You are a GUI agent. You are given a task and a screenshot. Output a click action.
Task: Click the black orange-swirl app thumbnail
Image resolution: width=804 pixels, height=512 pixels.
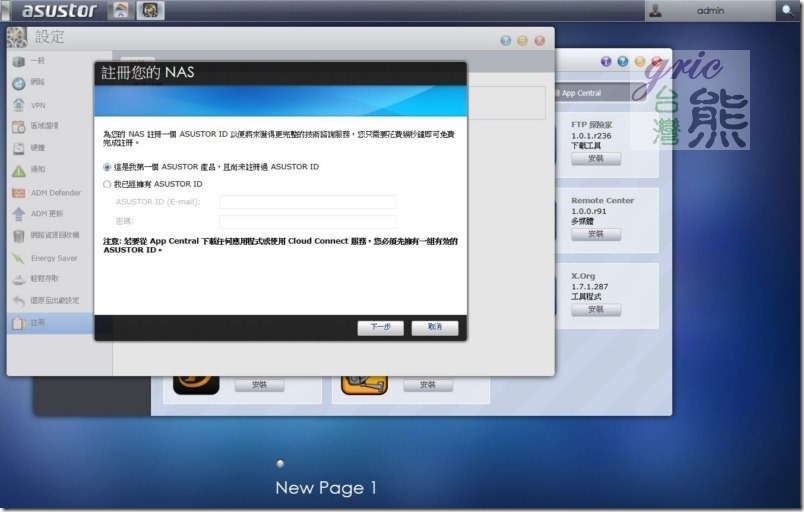pyautogui.click(x=196, y=385)
